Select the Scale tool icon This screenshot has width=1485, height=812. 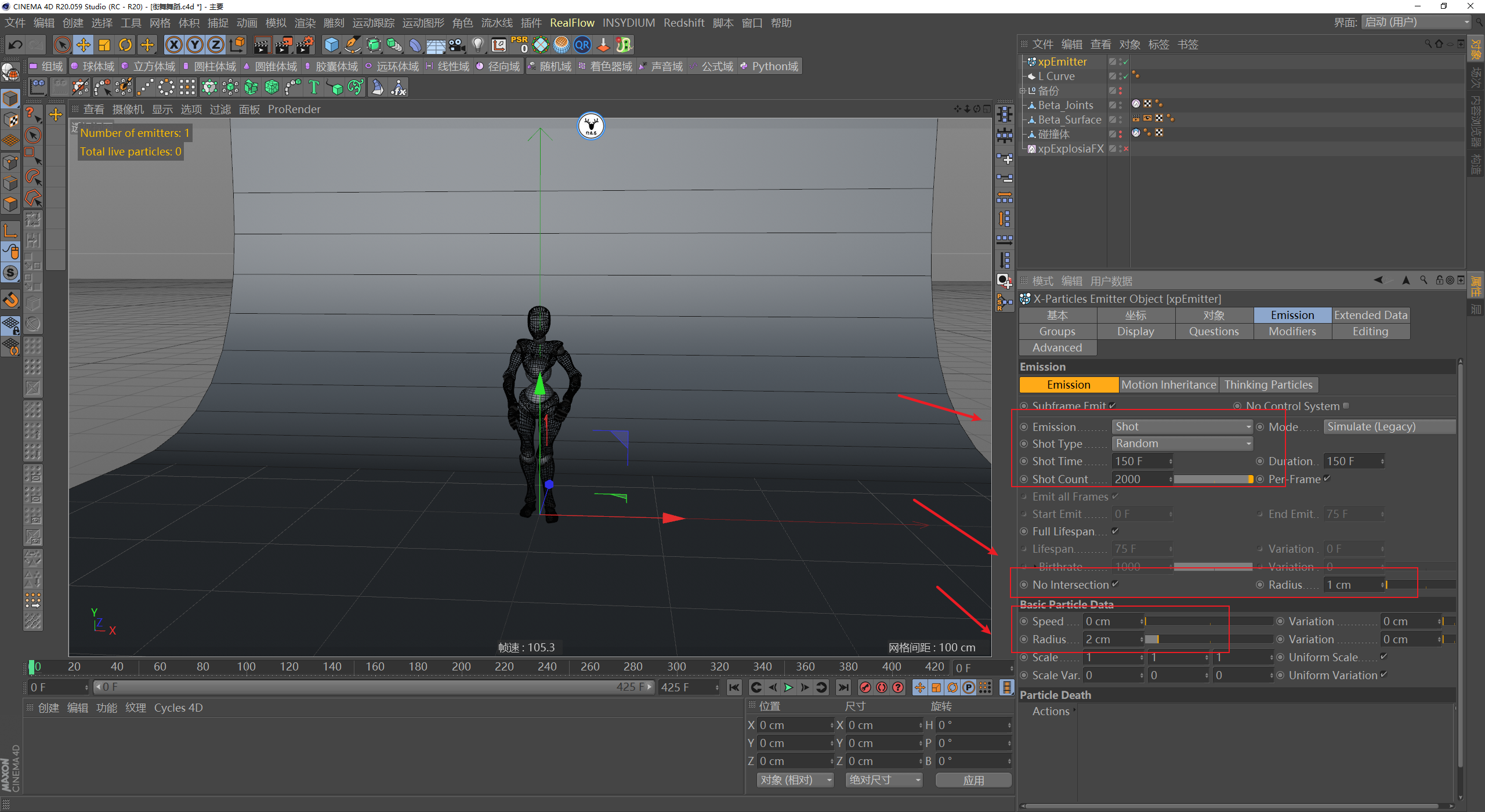104,45
